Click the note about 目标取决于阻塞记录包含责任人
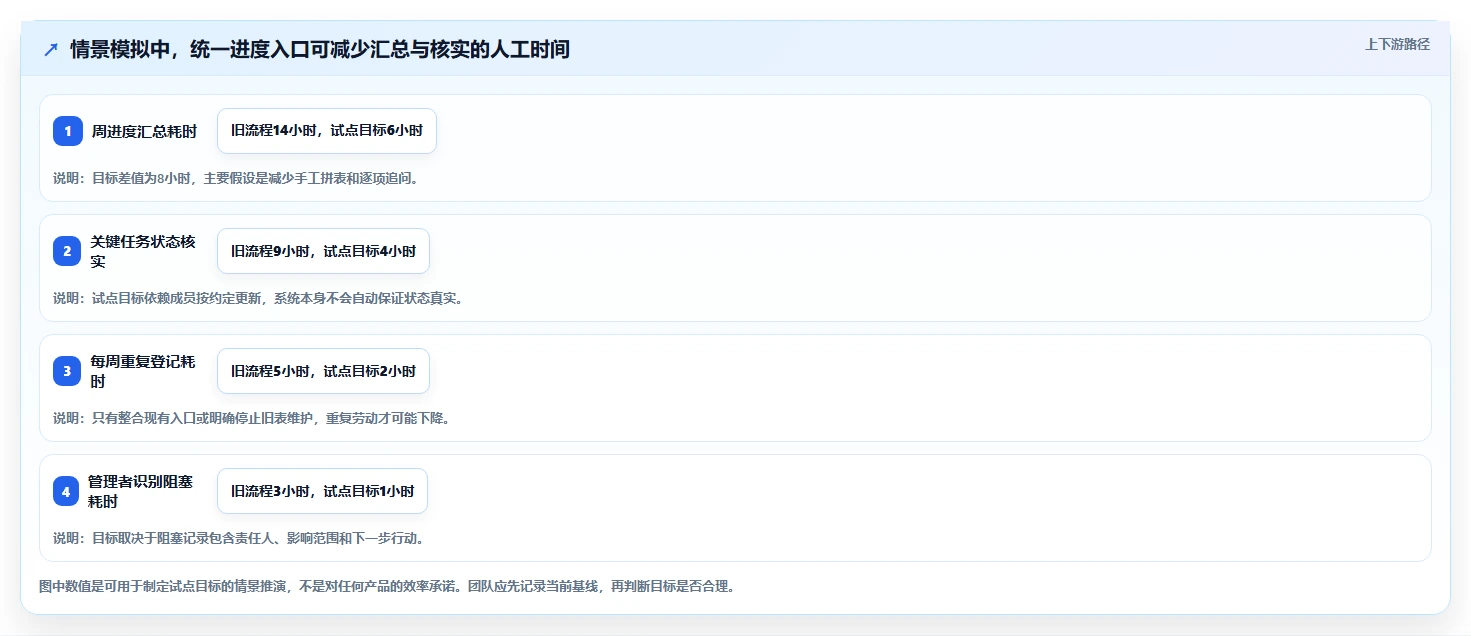 click(239, 538)
